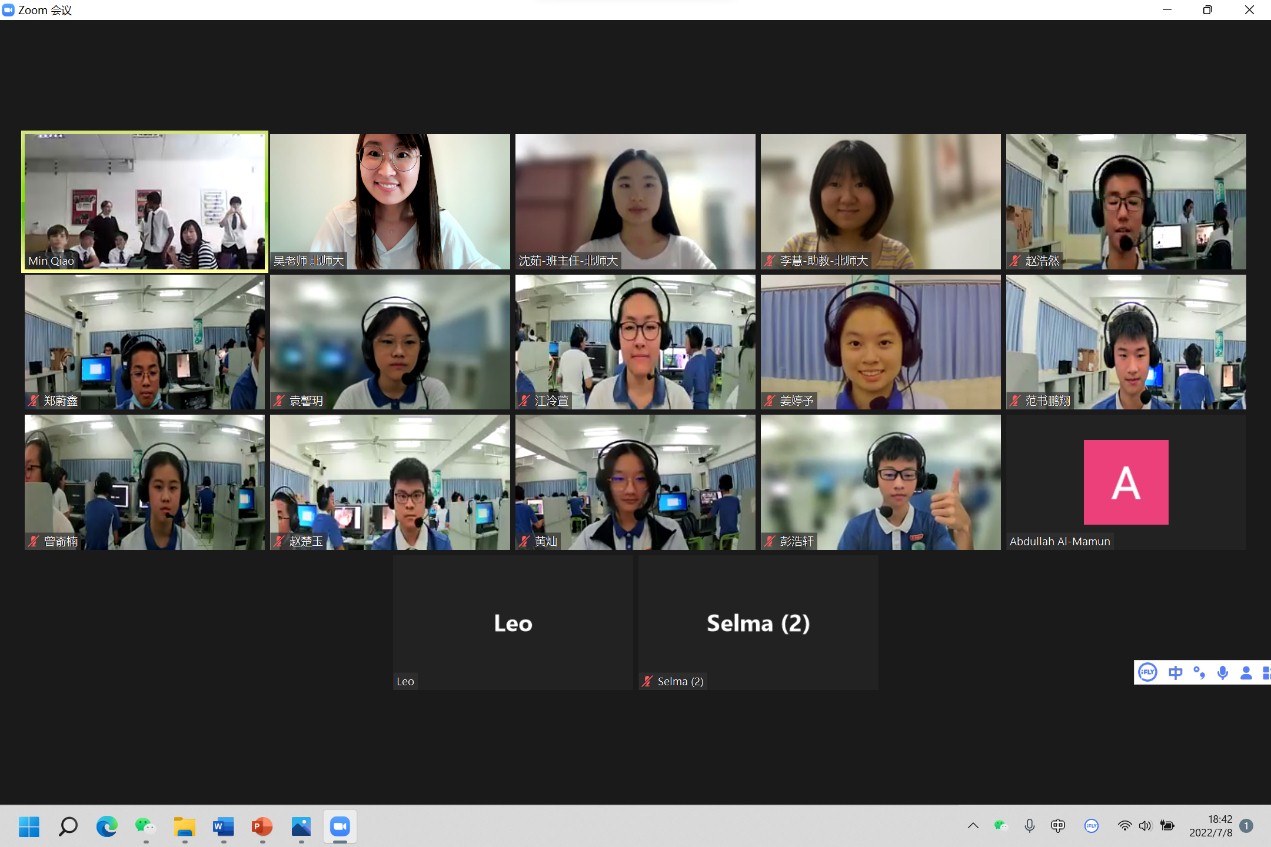Open File Explorer from the taskbar
The height and width of the screenshot is (847, 1271).
coord(184,826)
